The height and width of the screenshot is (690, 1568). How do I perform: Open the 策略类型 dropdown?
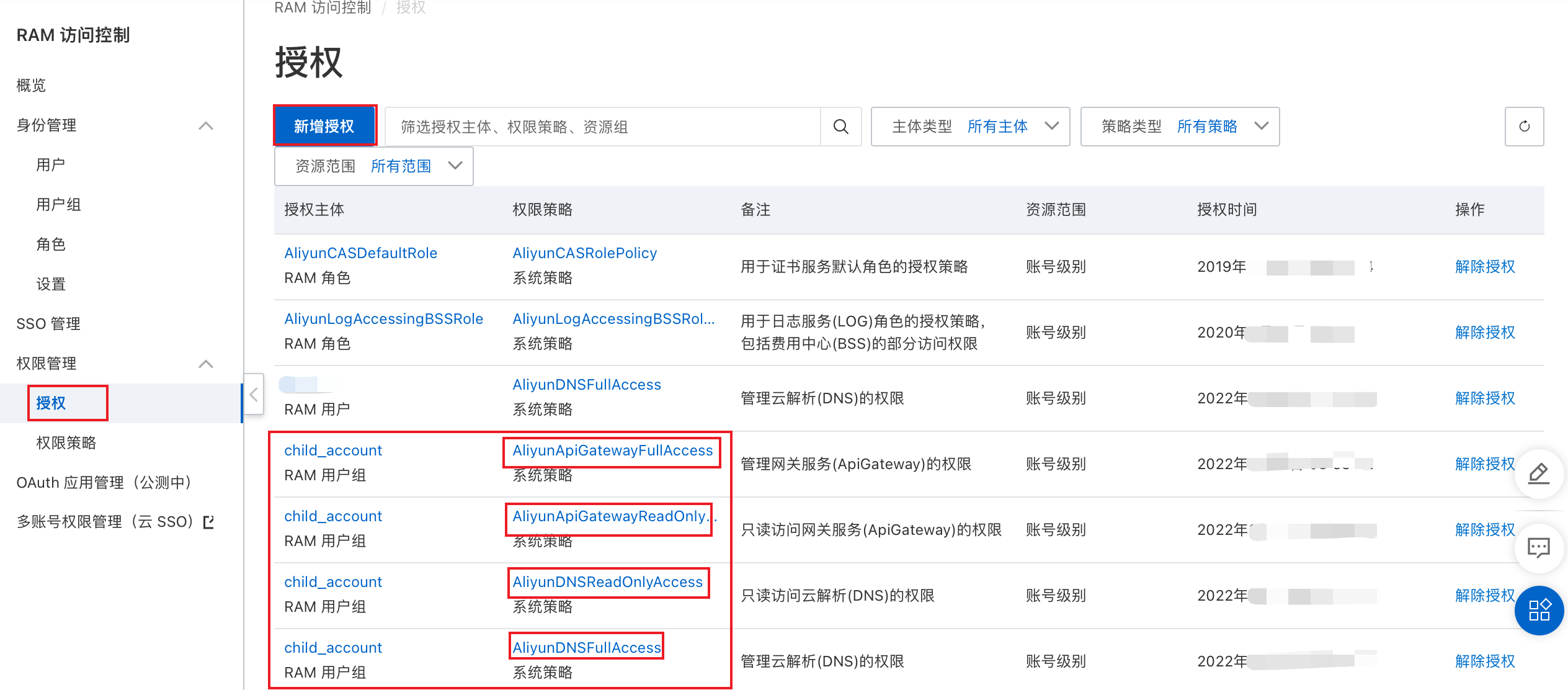(x=1180, y=127)
